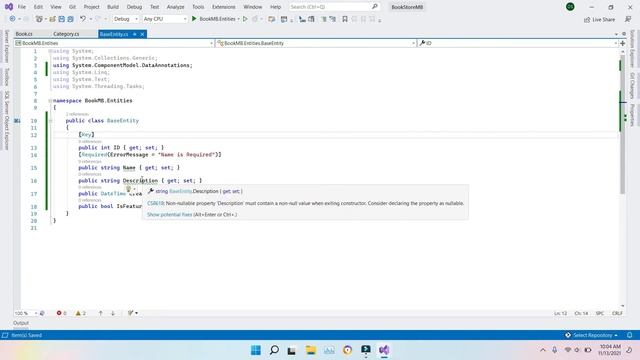Open Windows Search from the taskbar

pos(274,350)
